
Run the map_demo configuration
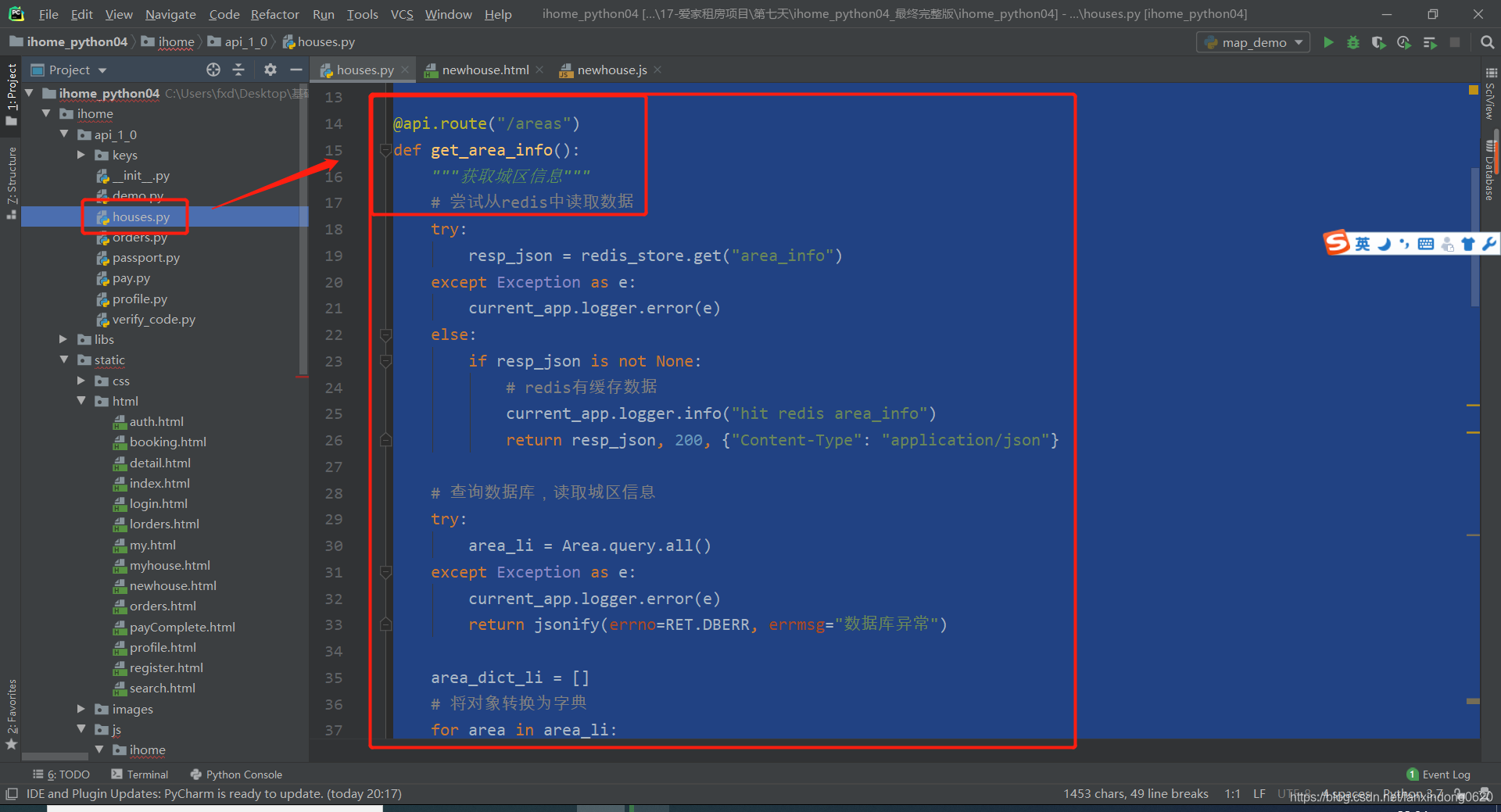tap(1328, 42)
